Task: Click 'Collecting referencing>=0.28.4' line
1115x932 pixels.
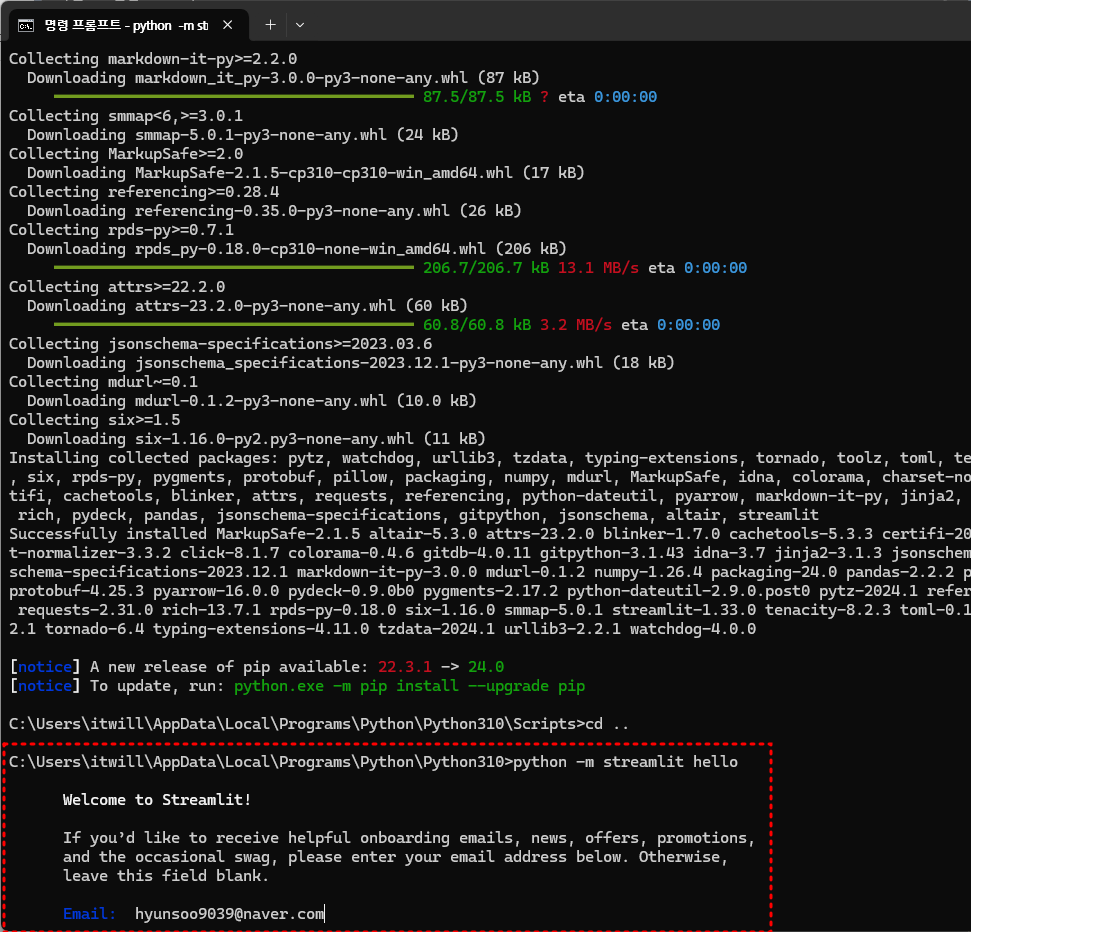Action: (x=144, y=192)
